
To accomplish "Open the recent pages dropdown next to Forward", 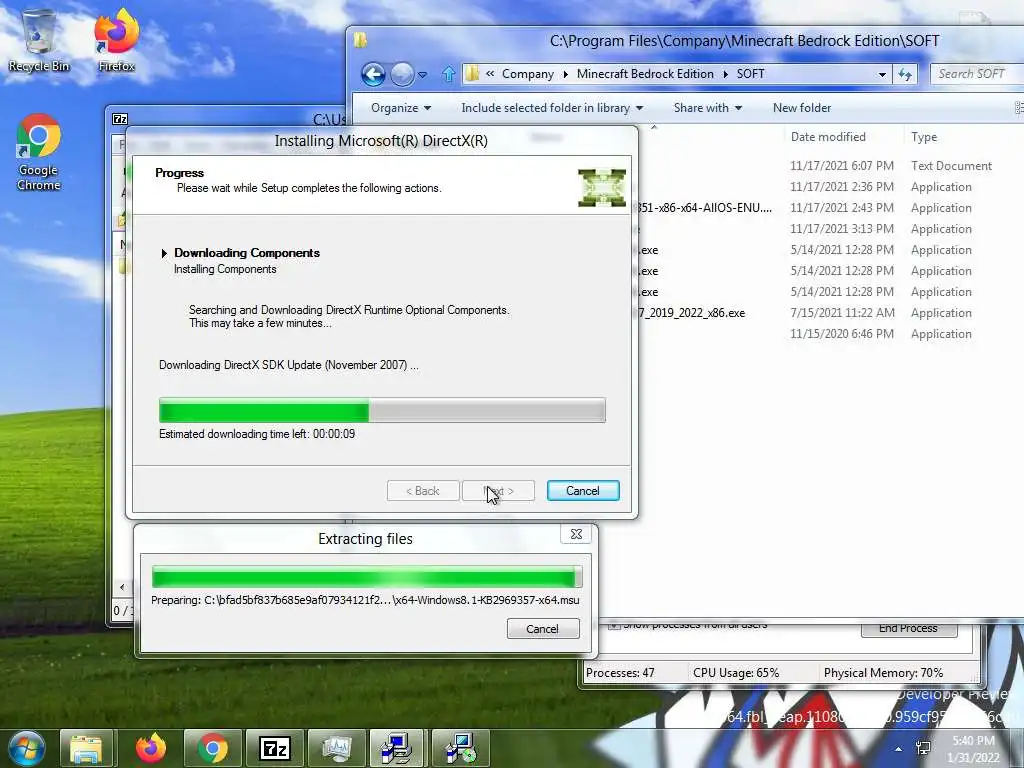I will click(423, 74).
